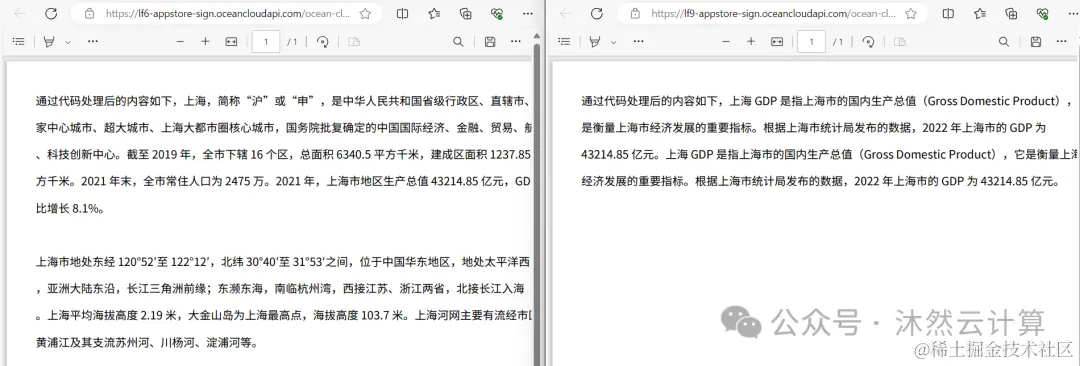Screen dimensions: 1080x366
Task: Save the left PDF document
Action: [x=490, y=42]
